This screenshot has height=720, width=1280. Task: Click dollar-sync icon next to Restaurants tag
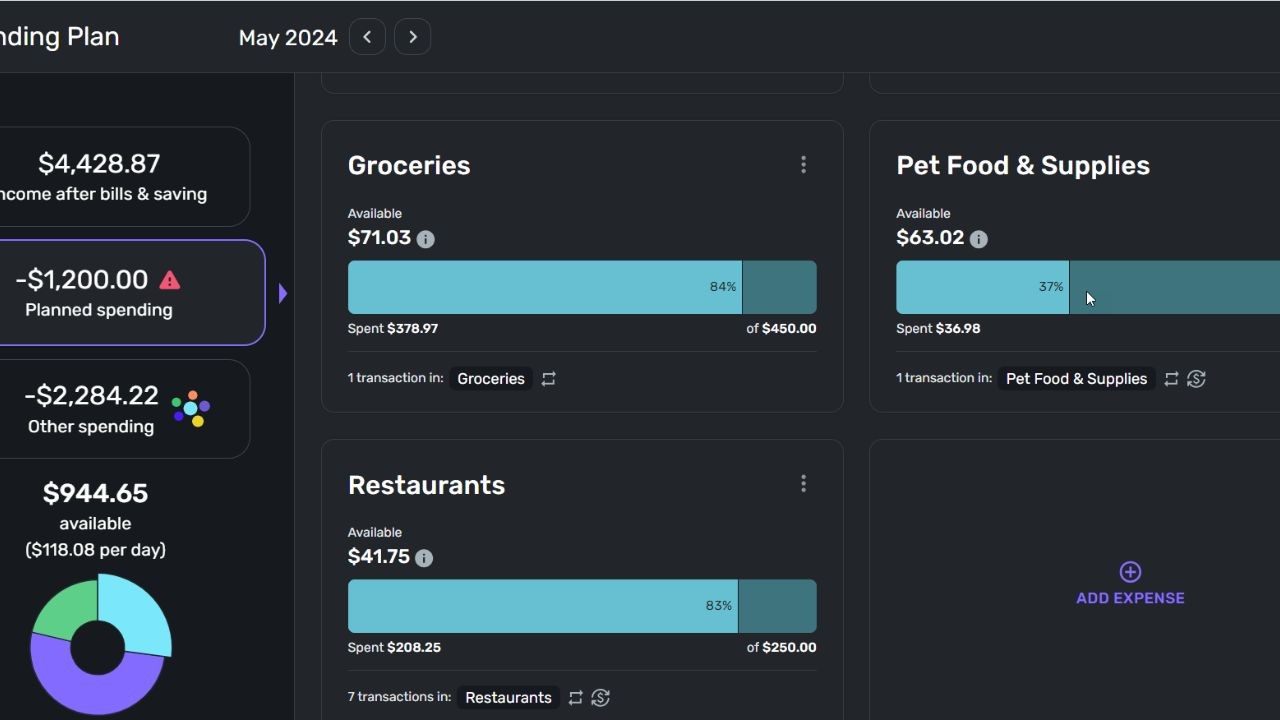[600, 698]
